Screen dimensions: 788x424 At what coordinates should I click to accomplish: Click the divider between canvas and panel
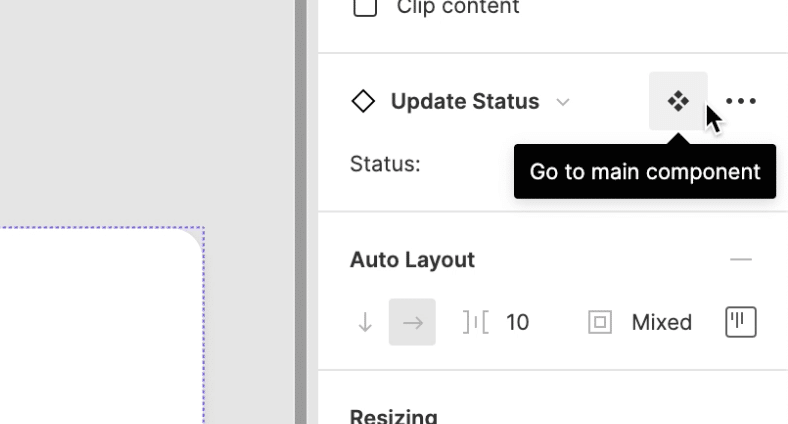(300, 212)
